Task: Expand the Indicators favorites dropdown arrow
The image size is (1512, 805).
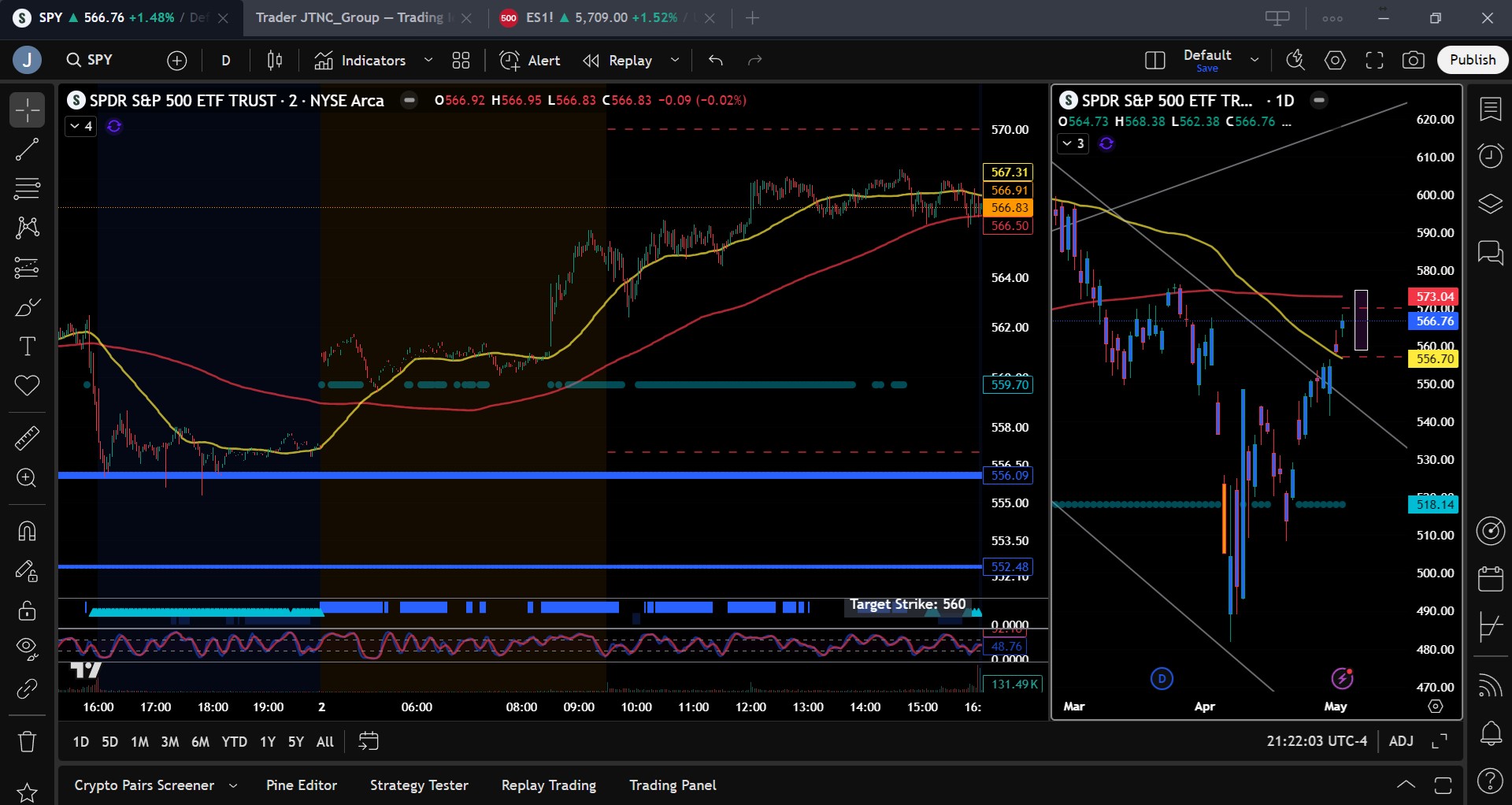Action: [x=428, y=60]
